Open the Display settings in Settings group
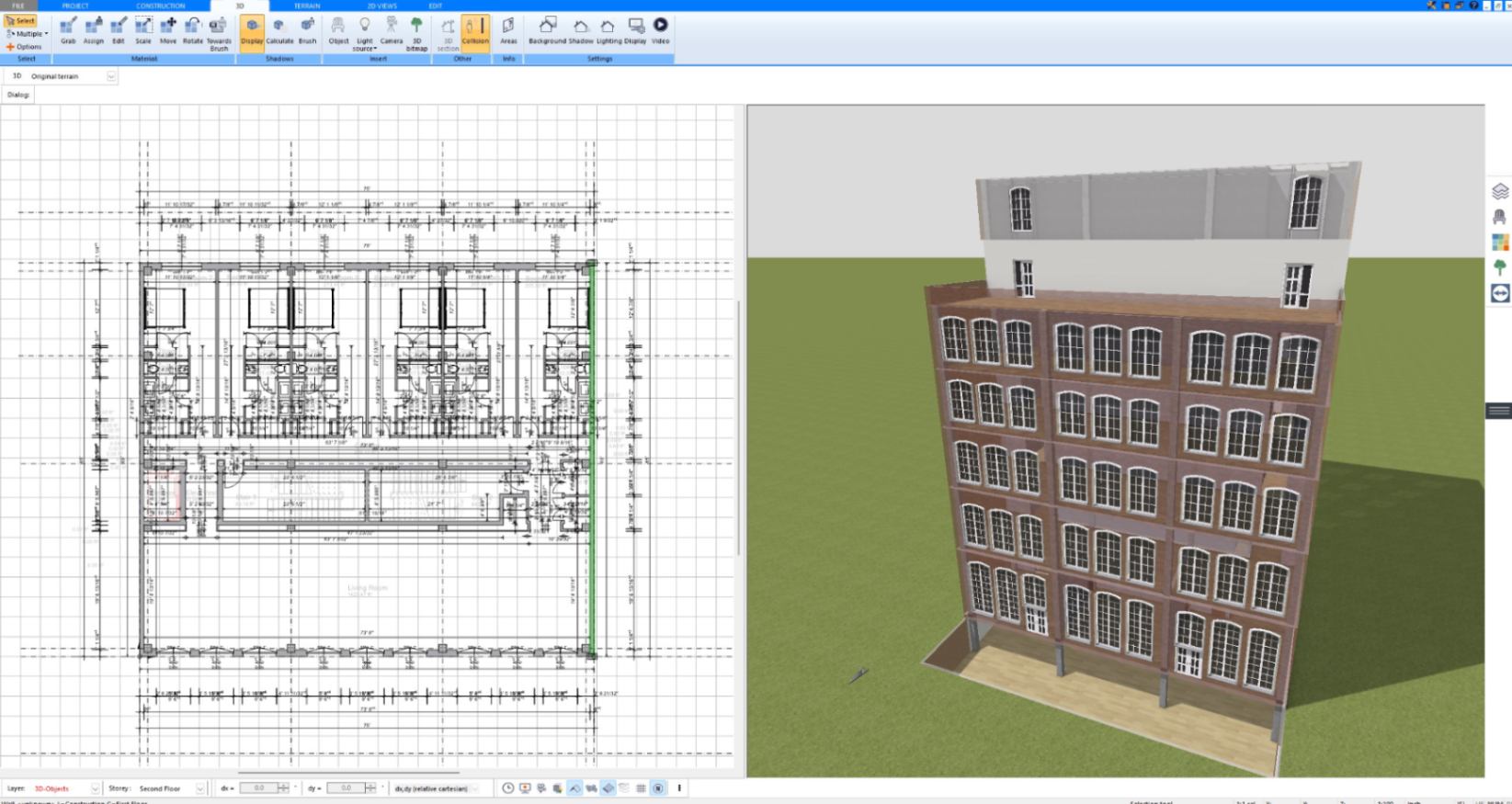The image size is (1512, 804). (635, 30)
